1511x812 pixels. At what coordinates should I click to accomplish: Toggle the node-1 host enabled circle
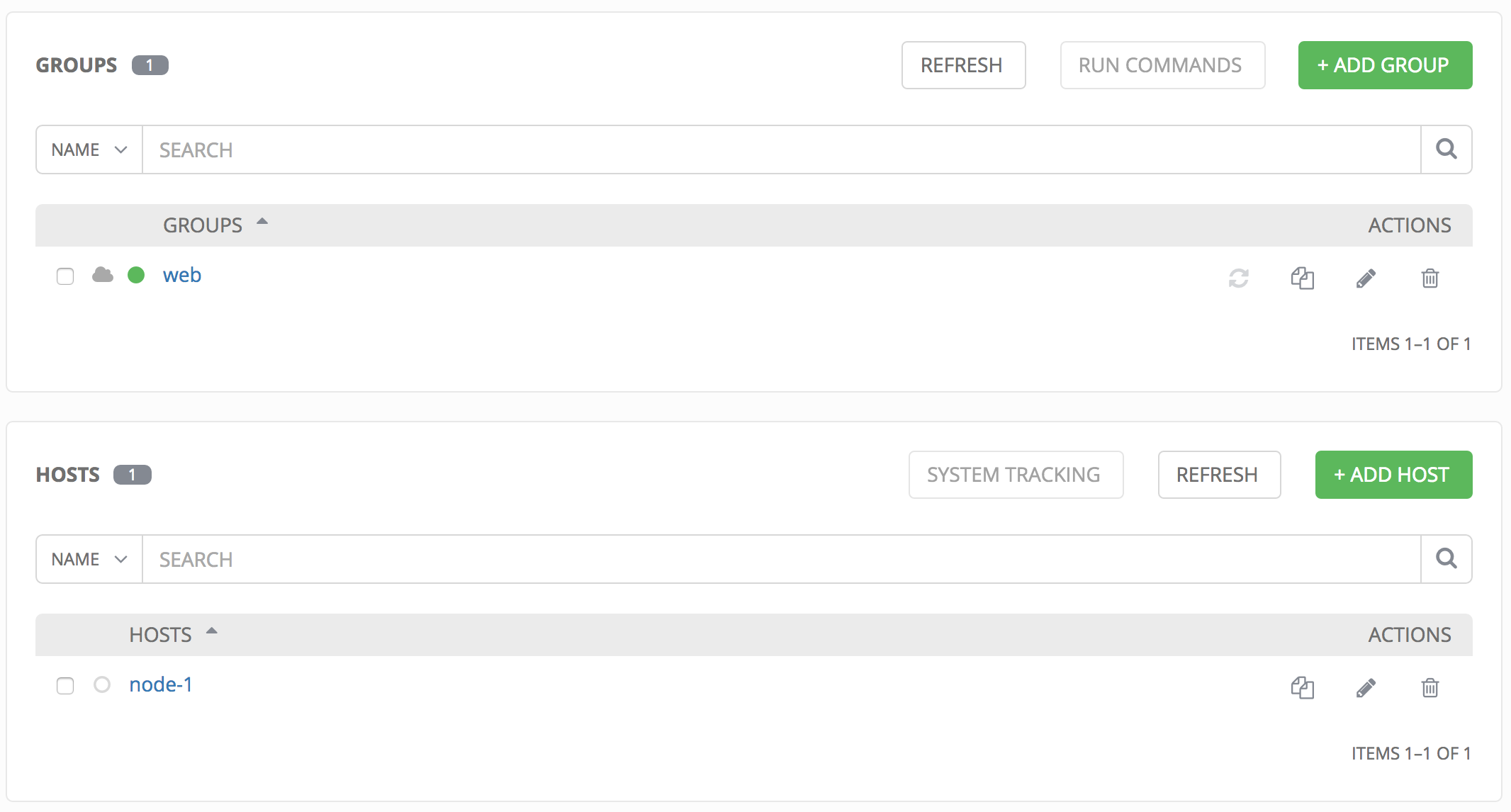(102, 684)
